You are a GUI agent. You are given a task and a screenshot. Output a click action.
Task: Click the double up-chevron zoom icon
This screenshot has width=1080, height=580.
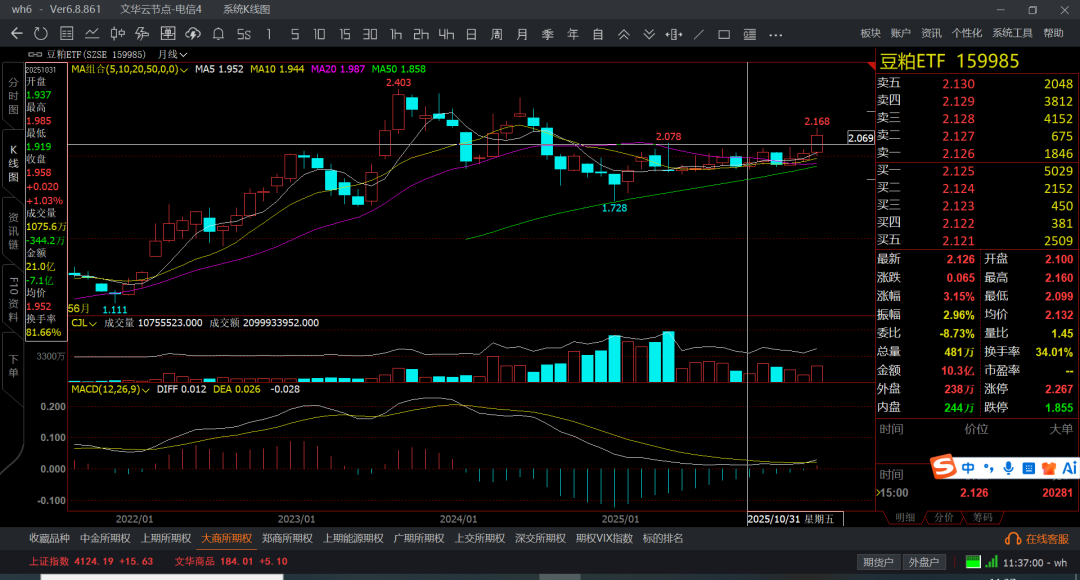point(623,33)
